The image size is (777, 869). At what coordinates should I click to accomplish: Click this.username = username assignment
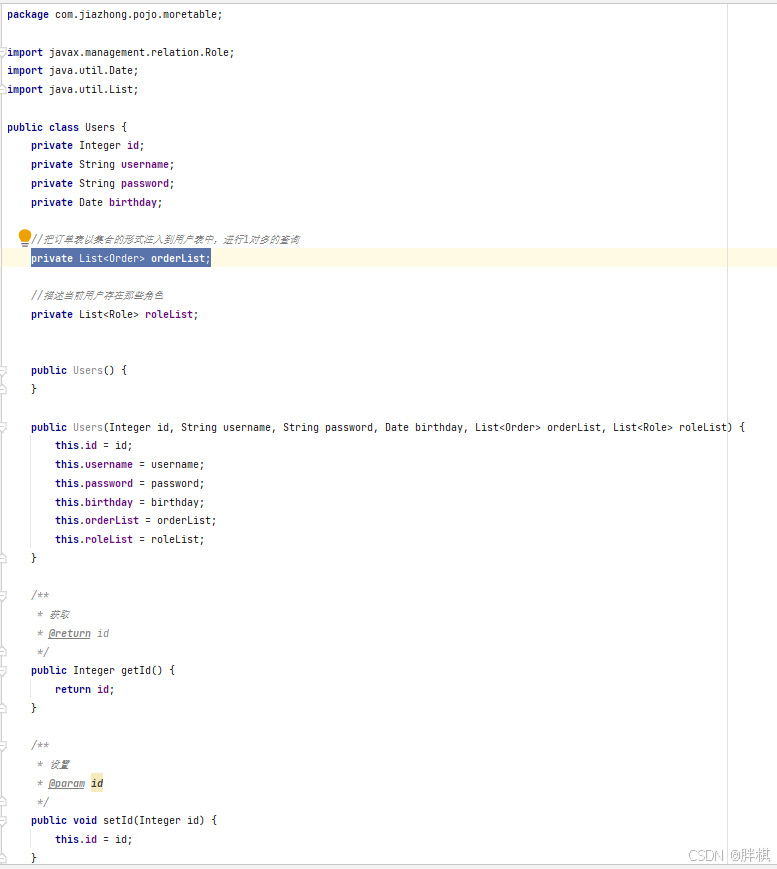click(130, 464)
